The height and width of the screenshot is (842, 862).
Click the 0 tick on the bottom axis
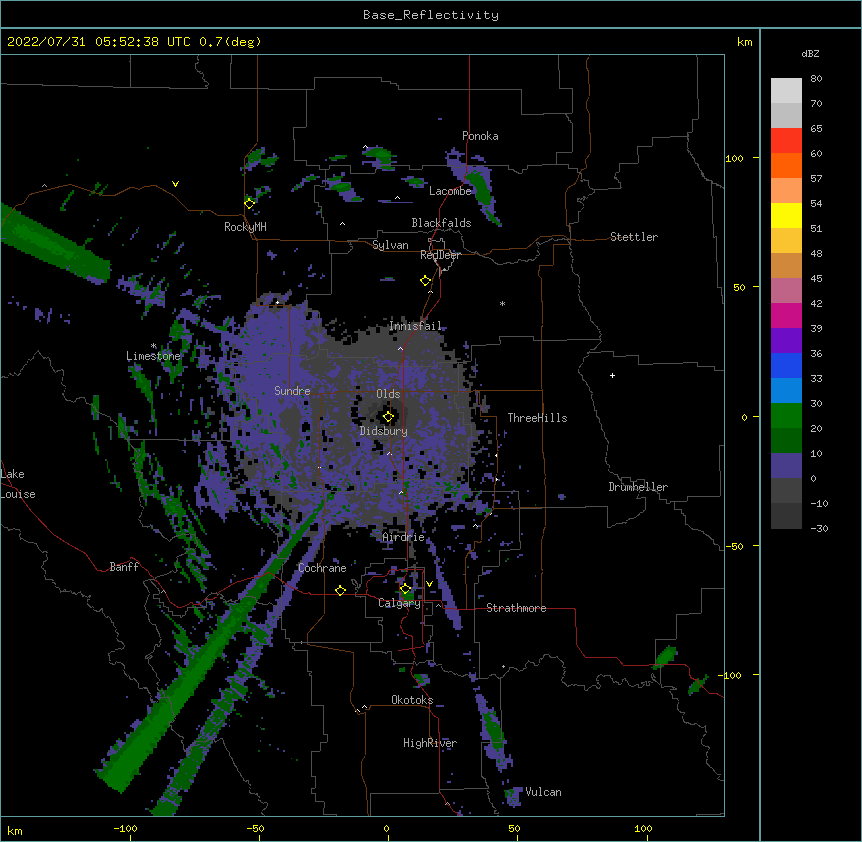(386, 828)
